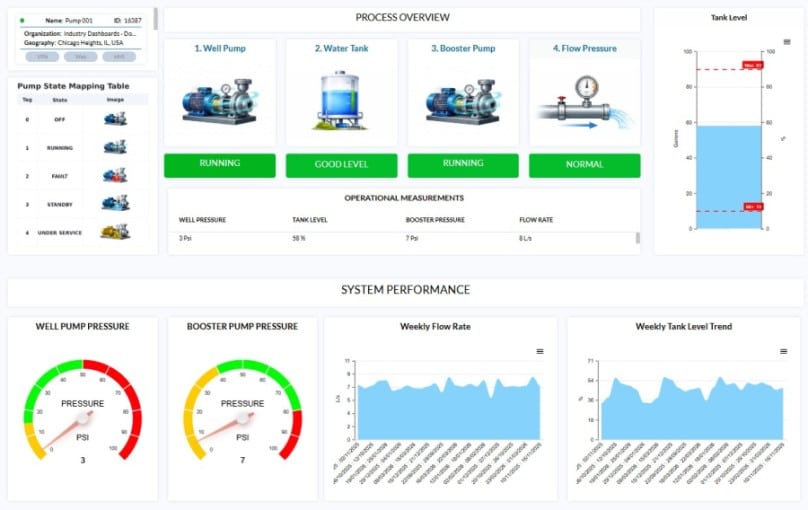The image size is (808, 510).
Task: Click the FAULT state pump icon
Action: point(115,175)
